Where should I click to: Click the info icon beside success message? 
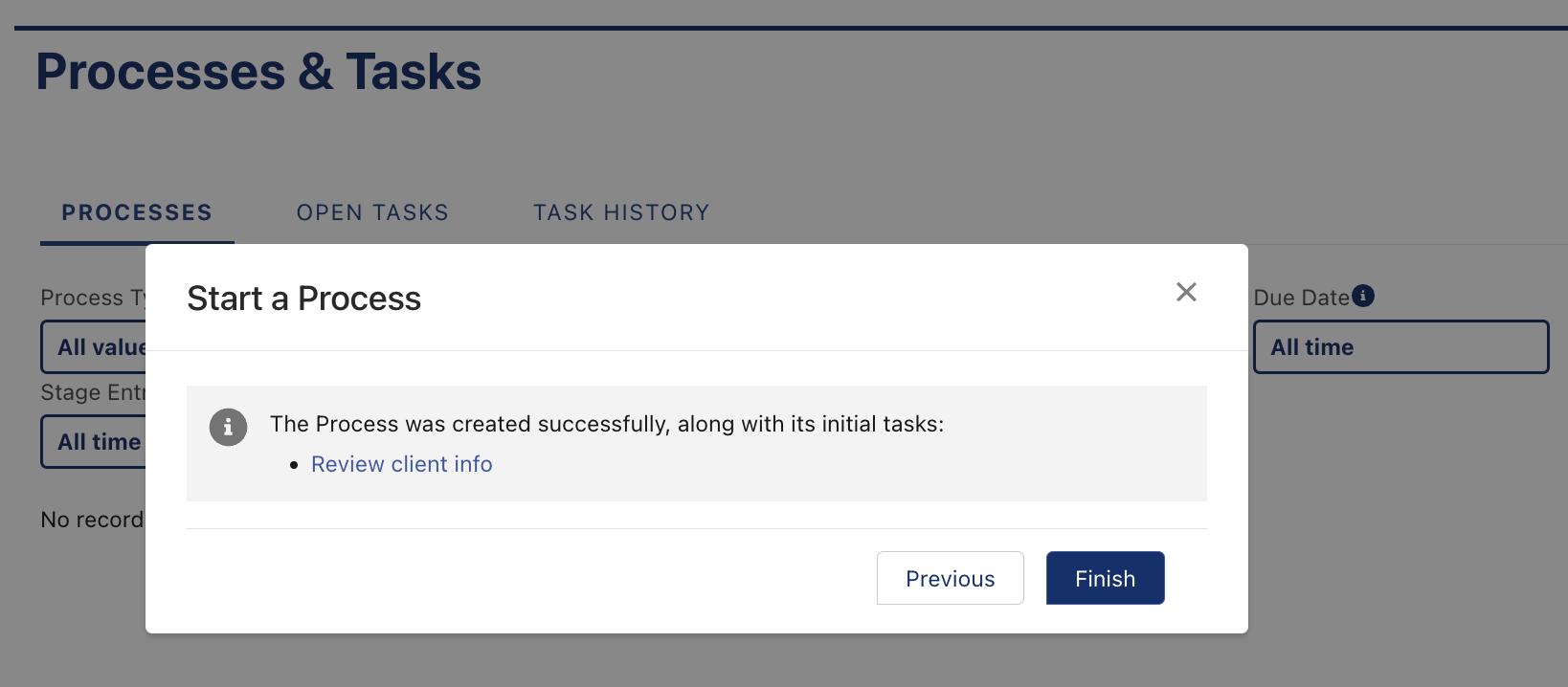[x=228, y=427]
